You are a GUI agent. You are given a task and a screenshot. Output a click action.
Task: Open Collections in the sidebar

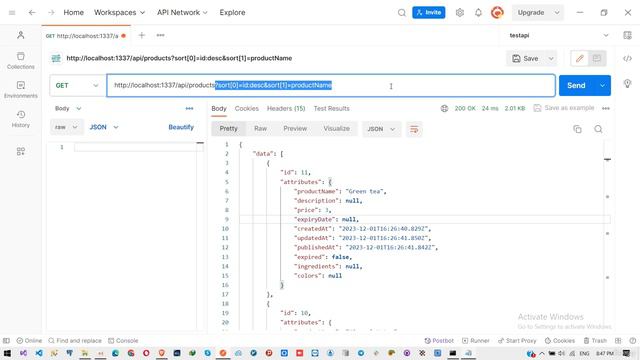click(x=21, y=60)
